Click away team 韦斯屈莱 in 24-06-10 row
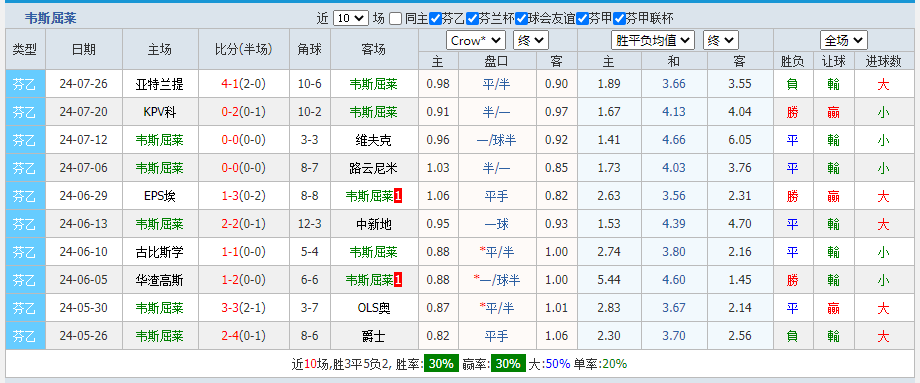Viewport: 920px width, 383px height. tap(373, 252)
